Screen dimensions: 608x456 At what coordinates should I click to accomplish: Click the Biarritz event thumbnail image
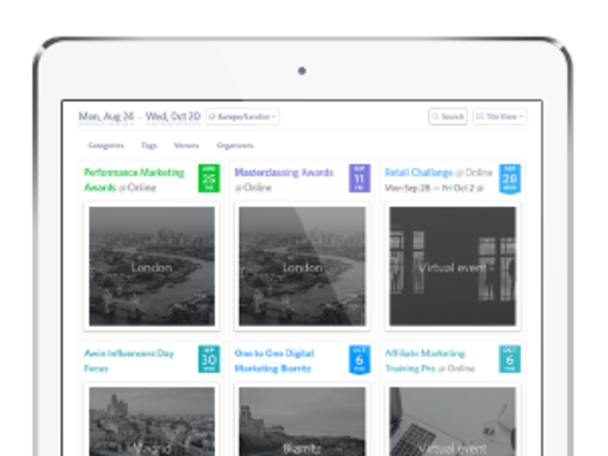click(301, 422)
